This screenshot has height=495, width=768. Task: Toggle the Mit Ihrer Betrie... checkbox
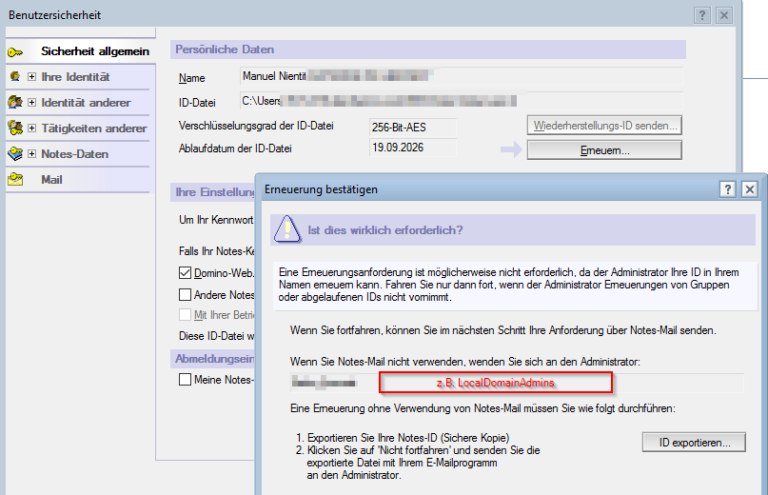[185, 314]
